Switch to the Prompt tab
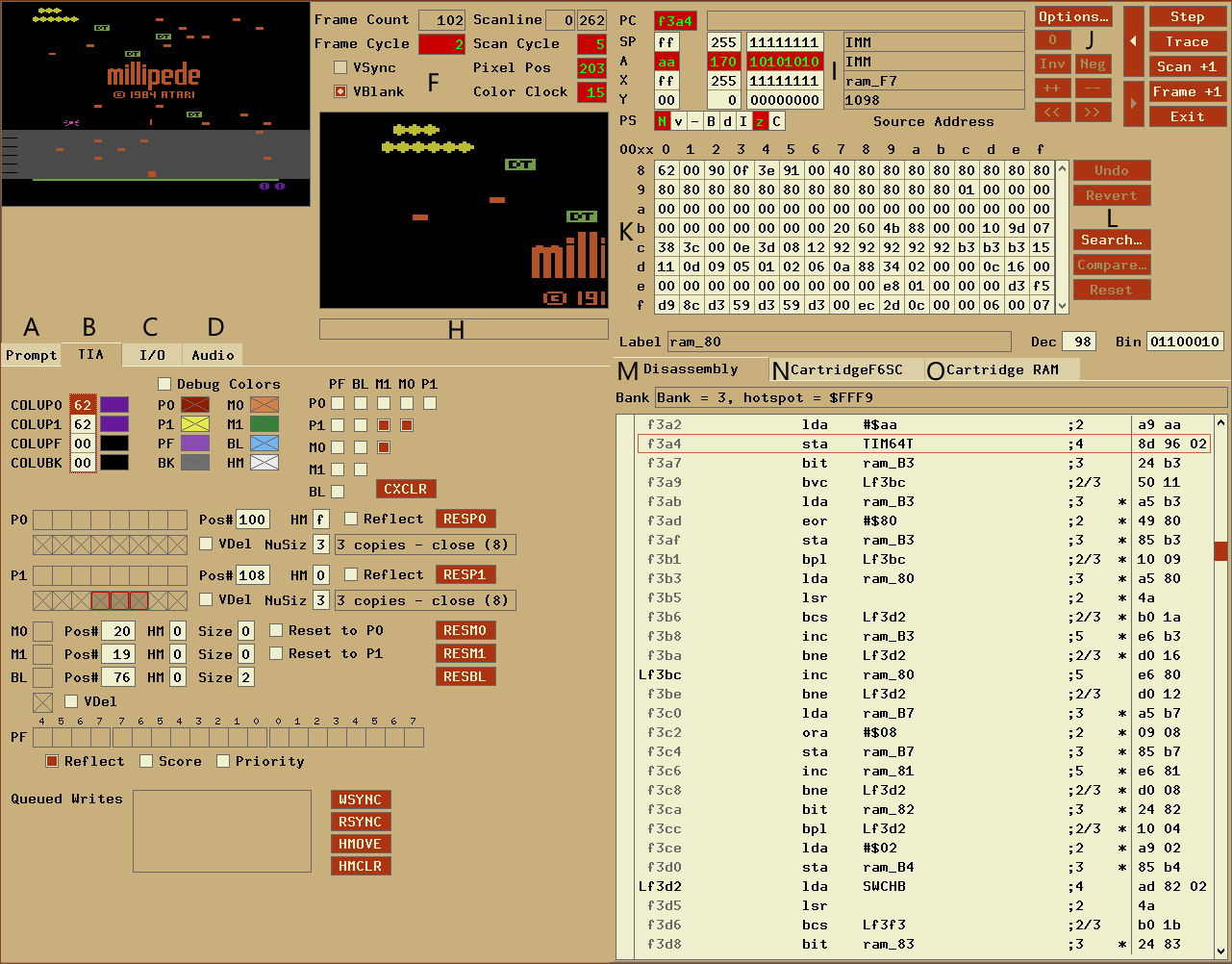Viewport: 1232px width, 964px height. (31, 355)
